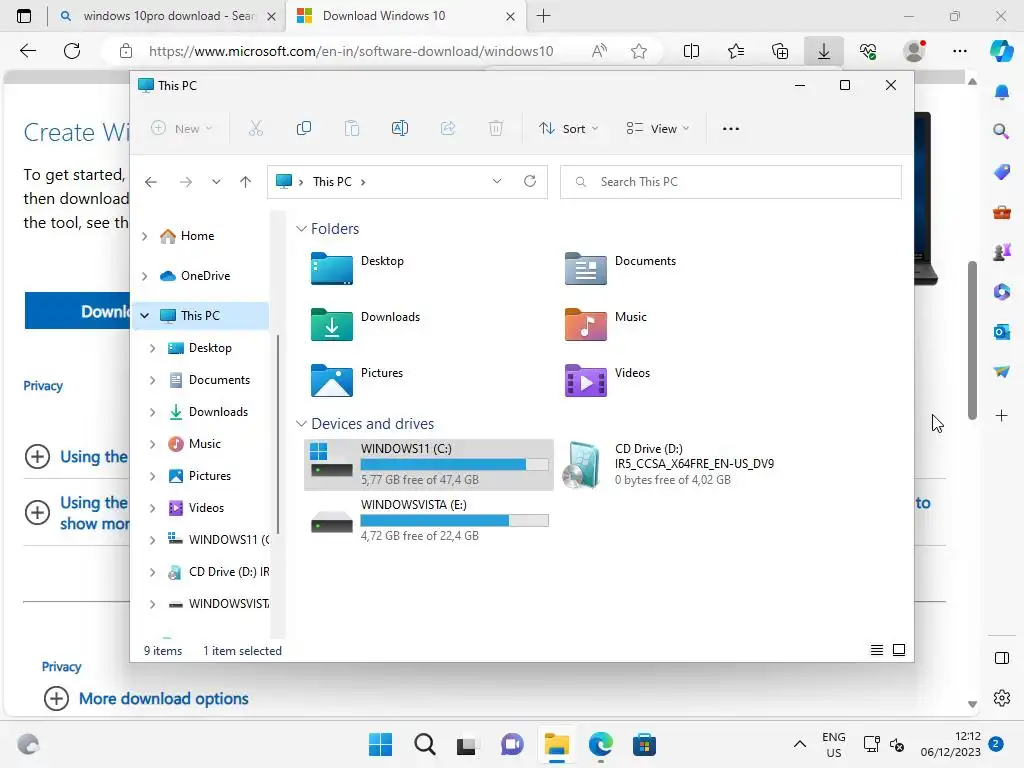Click the taskbar clock and date
Image resolution: width=1024 pixels, height=768 pixels.
click(951, 744)
